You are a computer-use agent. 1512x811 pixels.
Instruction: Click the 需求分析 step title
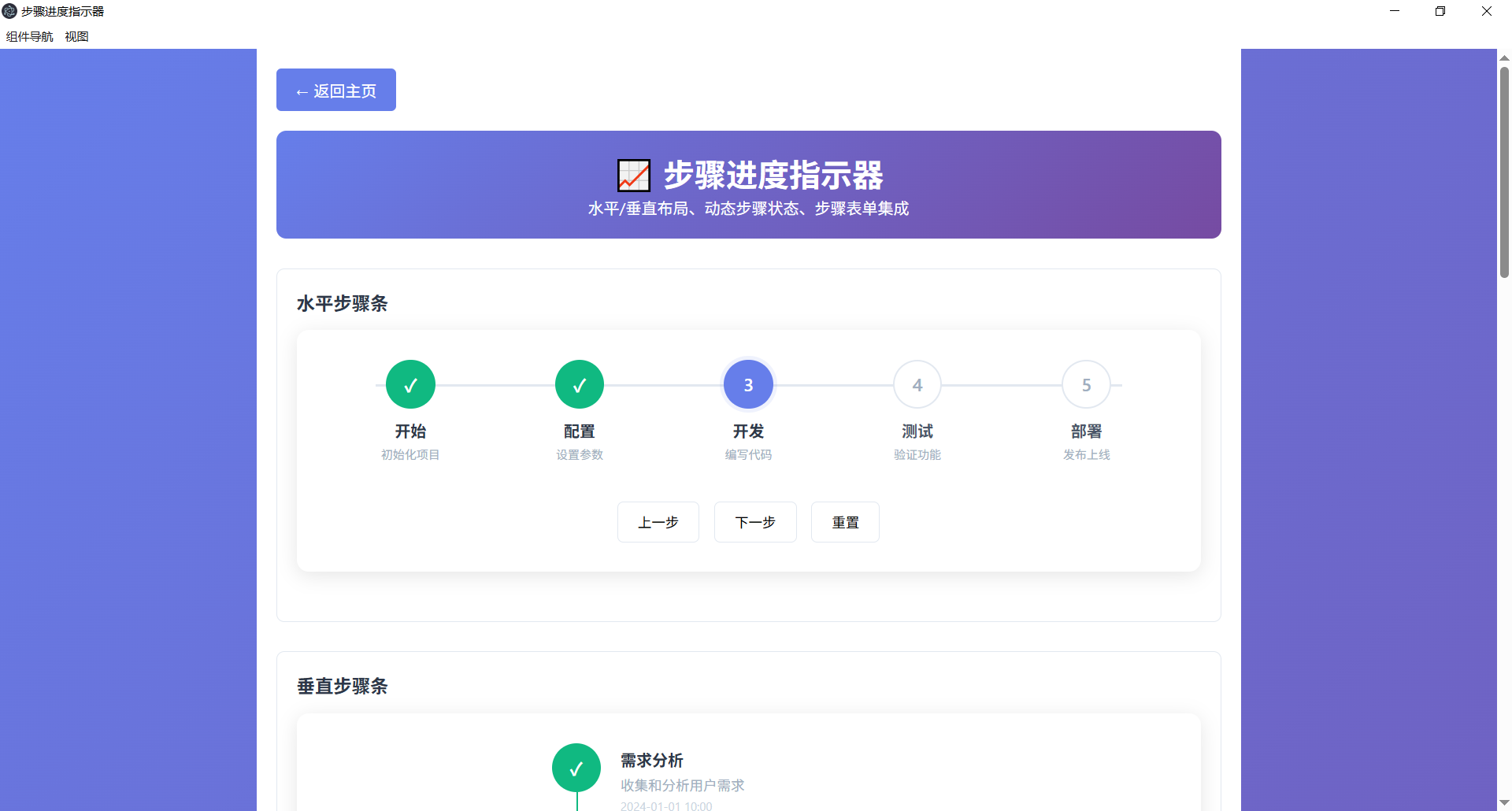pyautogui.click(x=652, y=761)
